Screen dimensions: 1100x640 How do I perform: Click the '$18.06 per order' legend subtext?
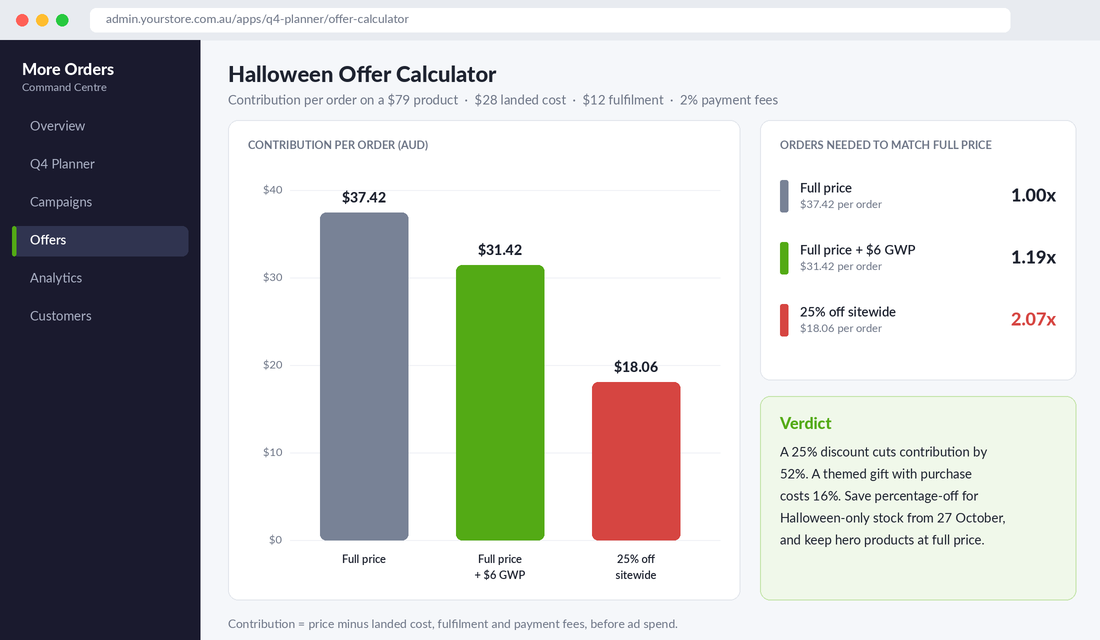click(x=841, y=328)
